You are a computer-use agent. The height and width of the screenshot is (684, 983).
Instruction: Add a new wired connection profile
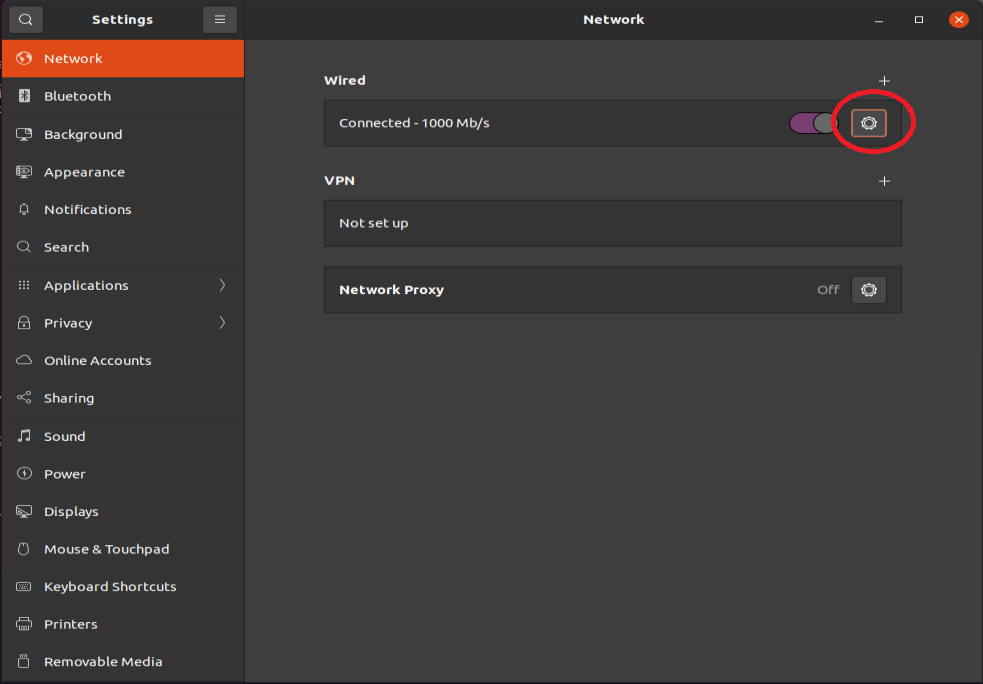coord(884,81)
